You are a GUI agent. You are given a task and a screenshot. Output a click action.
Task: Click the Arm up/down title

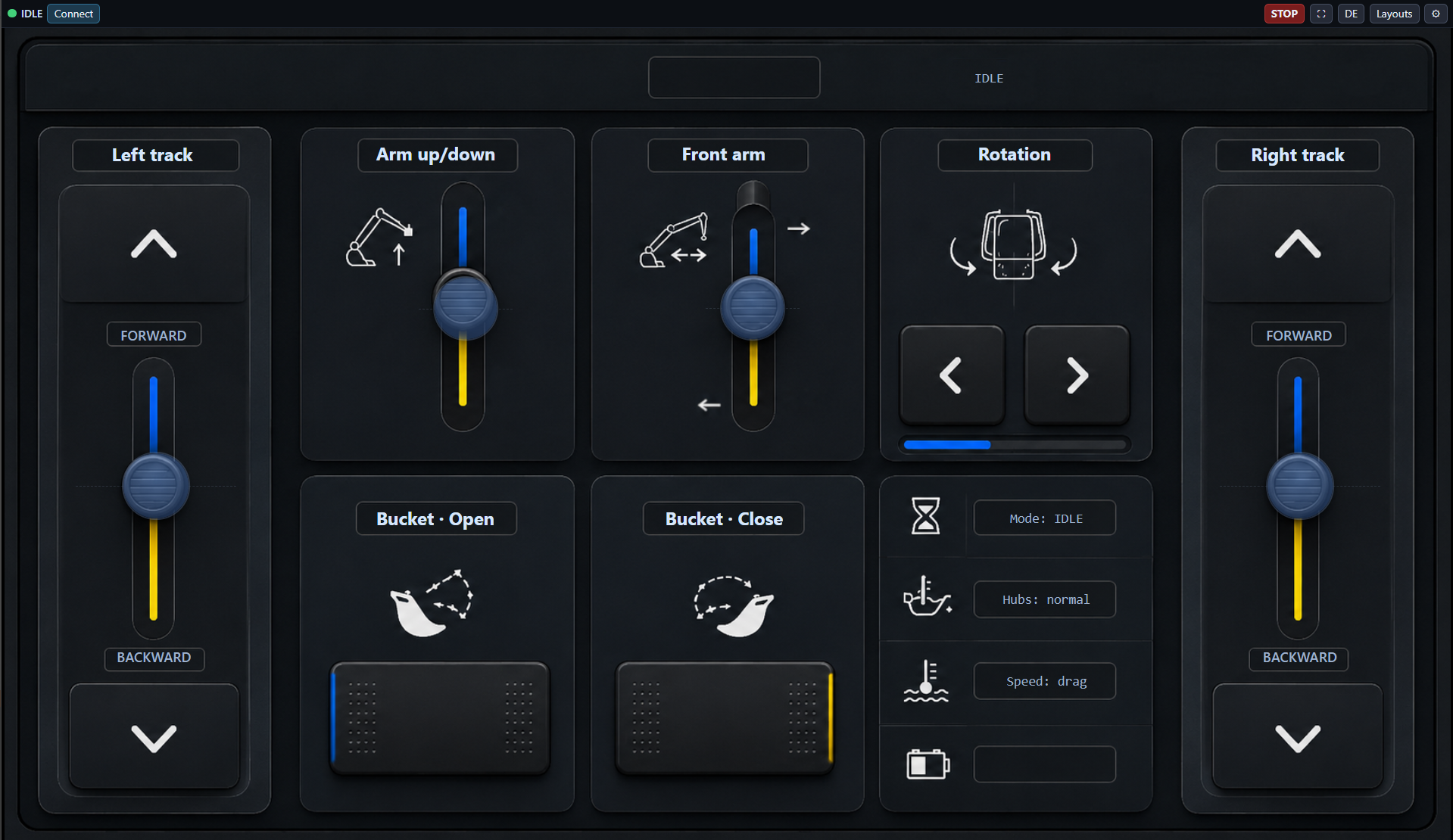(x=437, y=154)
